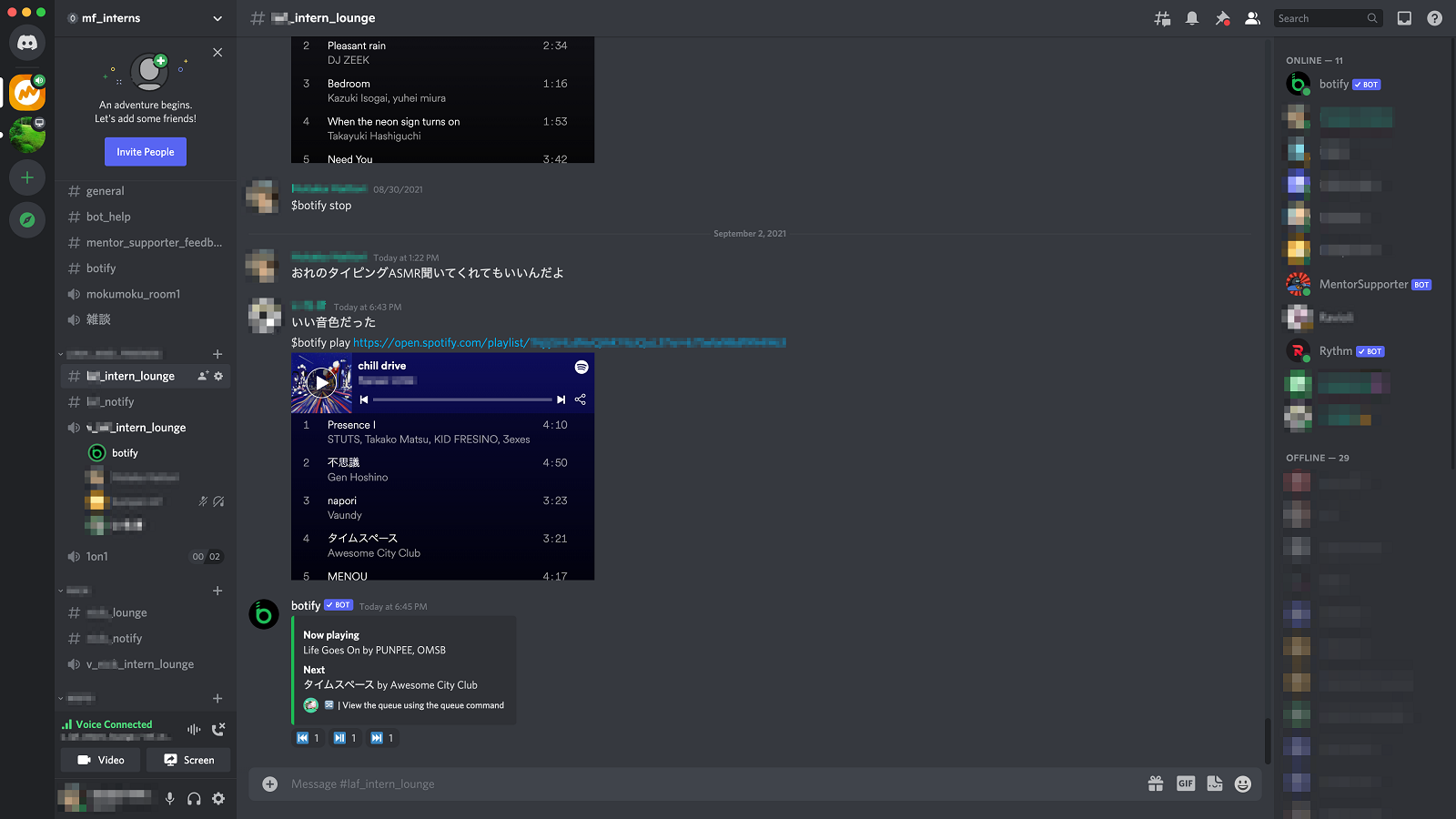
Task: Toggle the member list visibility
Action: tap(1252, 17)
